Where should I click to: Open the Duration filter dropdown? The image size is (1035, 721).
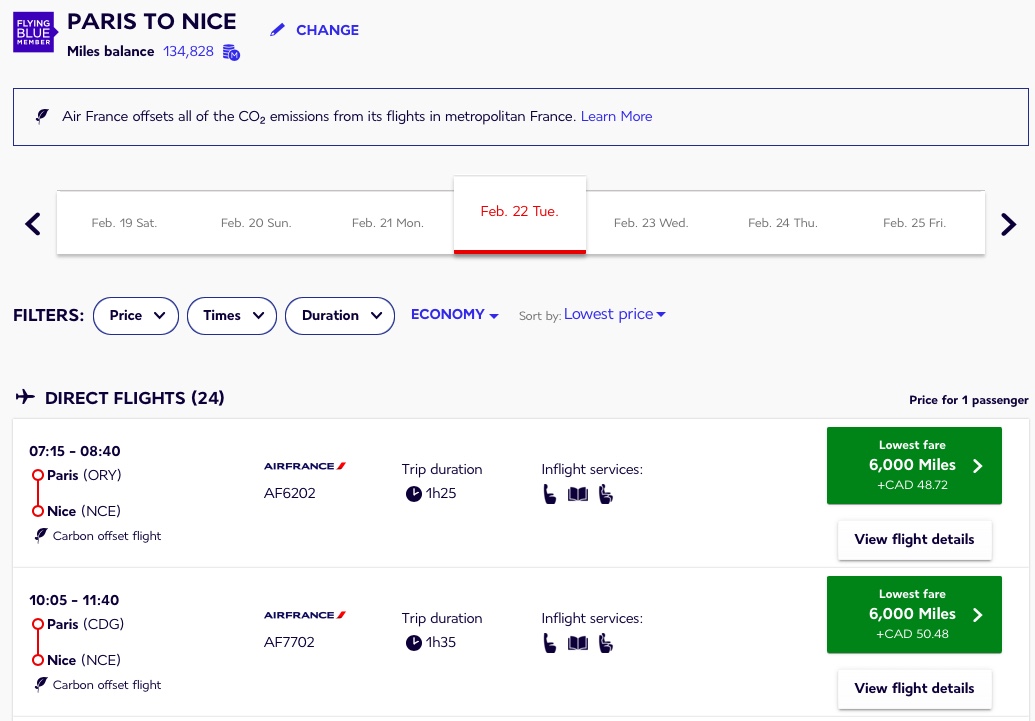pos(340,316)
